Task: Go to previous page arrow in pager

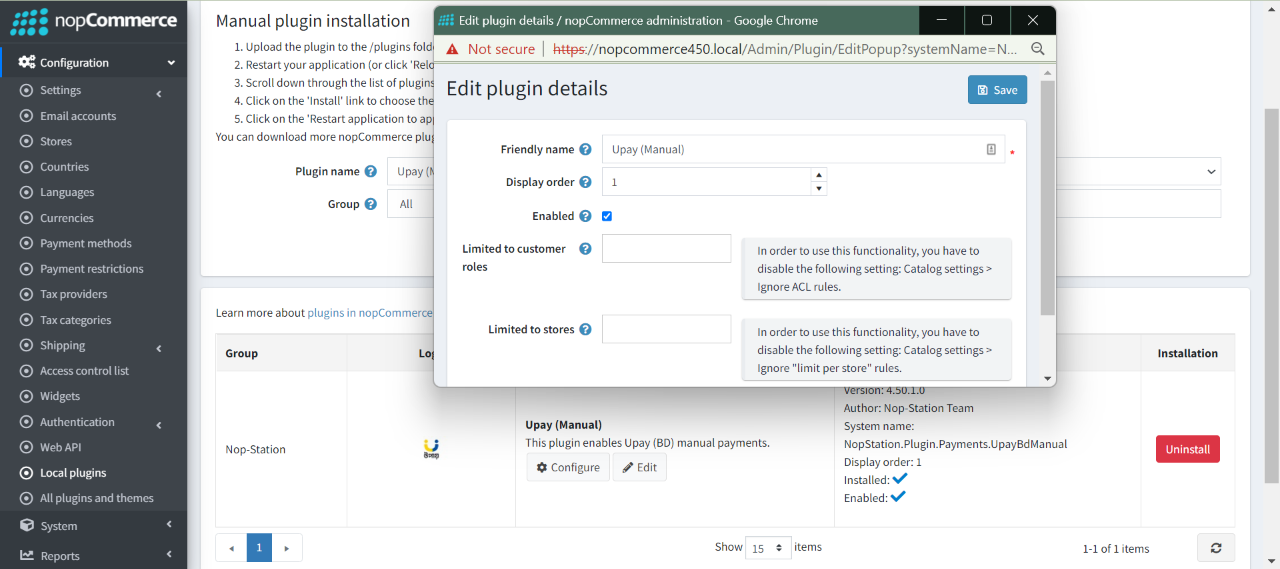Action: [232, 548]
